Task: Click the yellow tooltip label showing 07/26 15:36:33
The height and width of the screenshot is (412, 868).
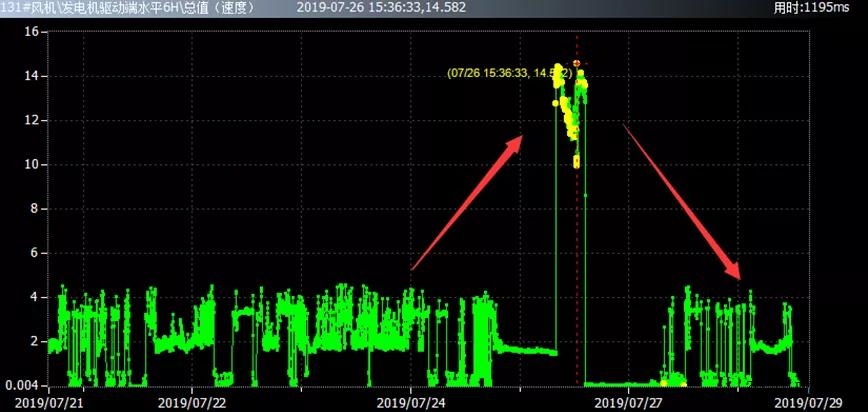Action: [509, 73]
